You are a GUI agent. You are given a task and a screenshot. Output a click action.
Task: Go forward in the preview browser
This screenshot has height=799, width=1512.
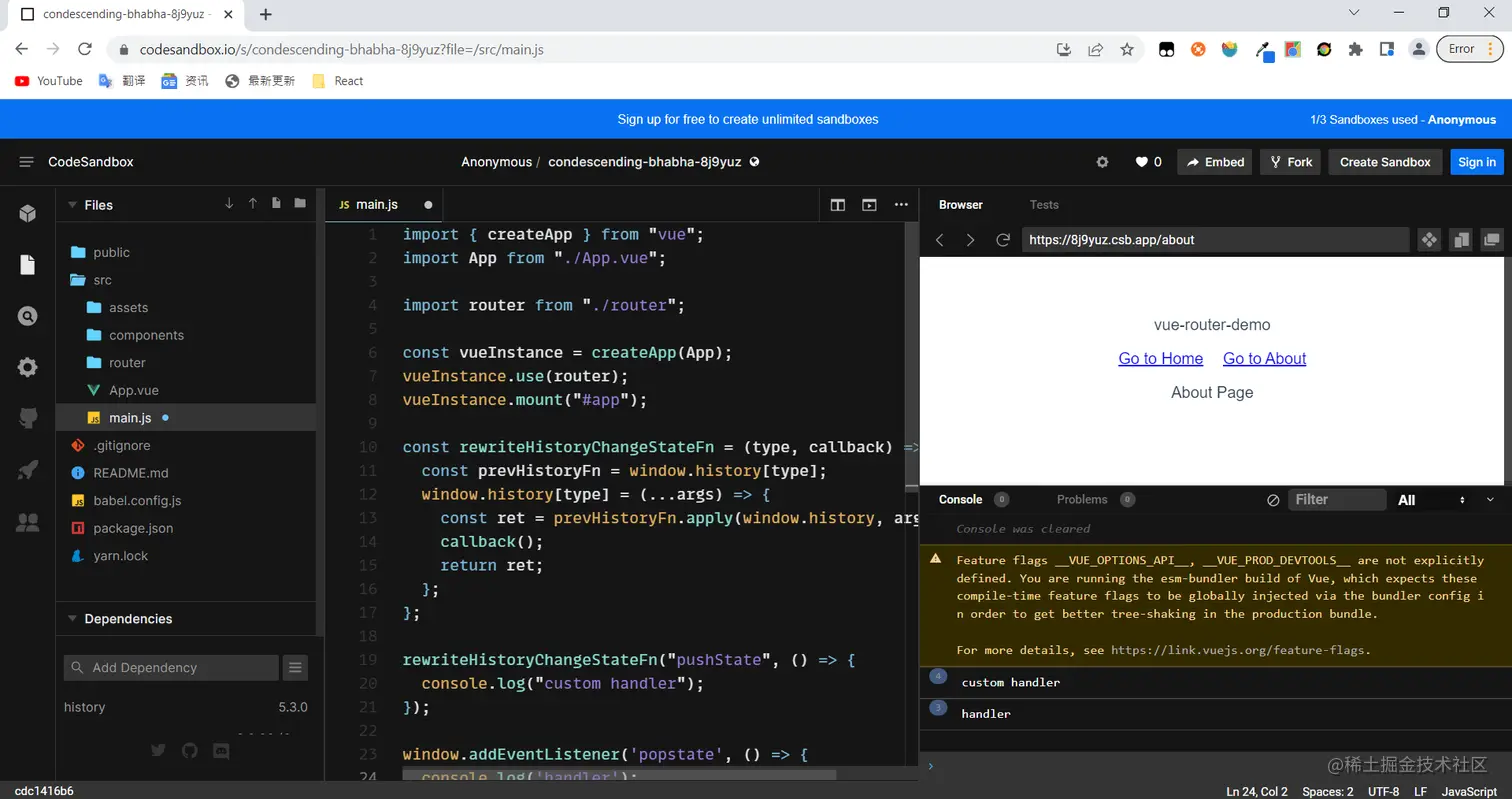tap(970, 240)
